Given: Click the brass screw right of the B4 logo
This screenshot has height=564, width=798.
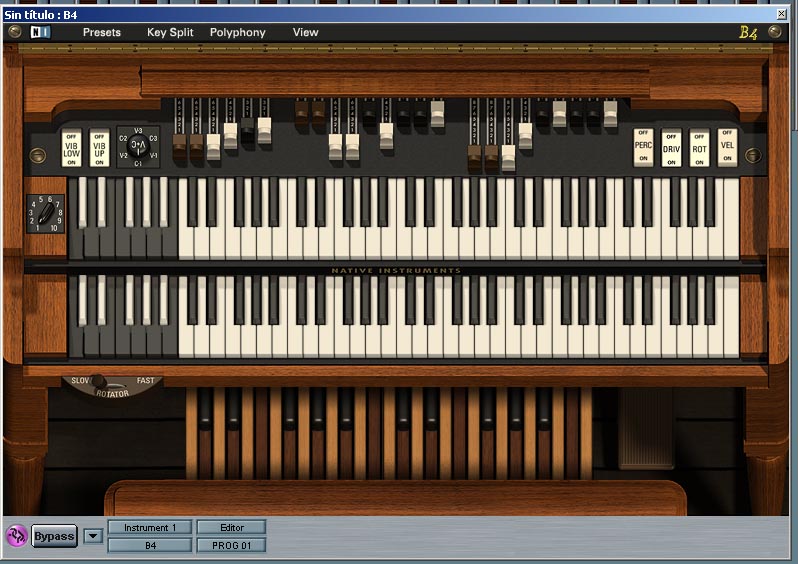Looking at the screenshot, I should [x=775, y=32].
